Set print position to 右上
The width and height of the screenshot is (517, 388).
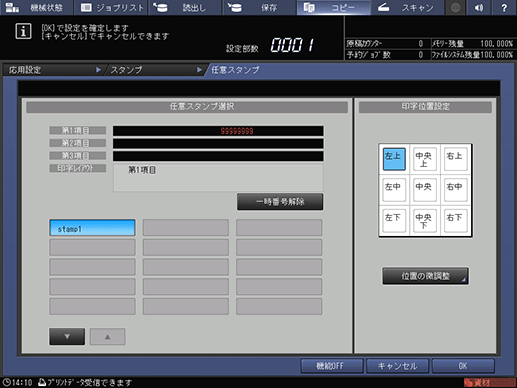click(455, 159)
